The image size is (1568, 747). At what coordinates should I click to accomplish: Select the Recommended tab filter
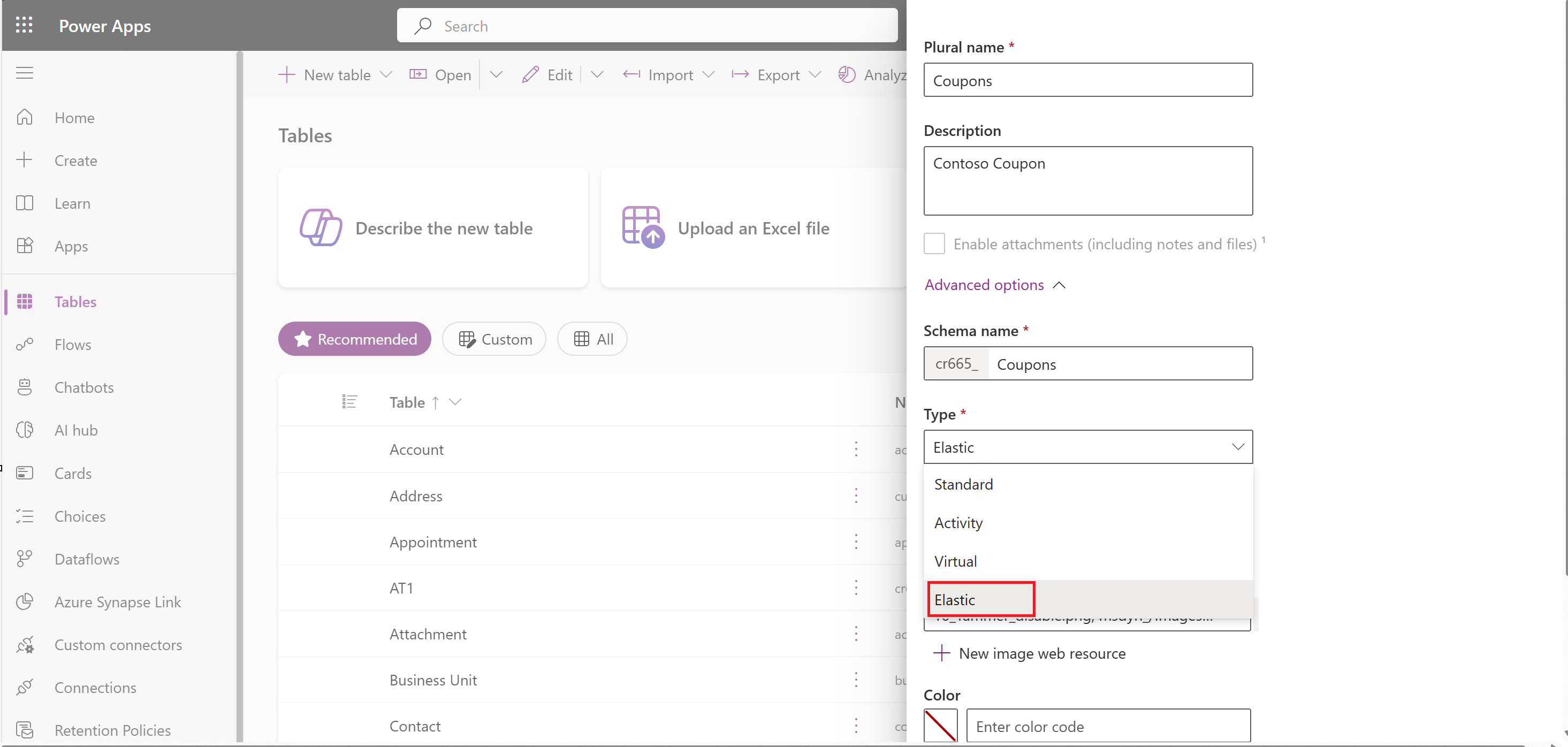(354, 339)
